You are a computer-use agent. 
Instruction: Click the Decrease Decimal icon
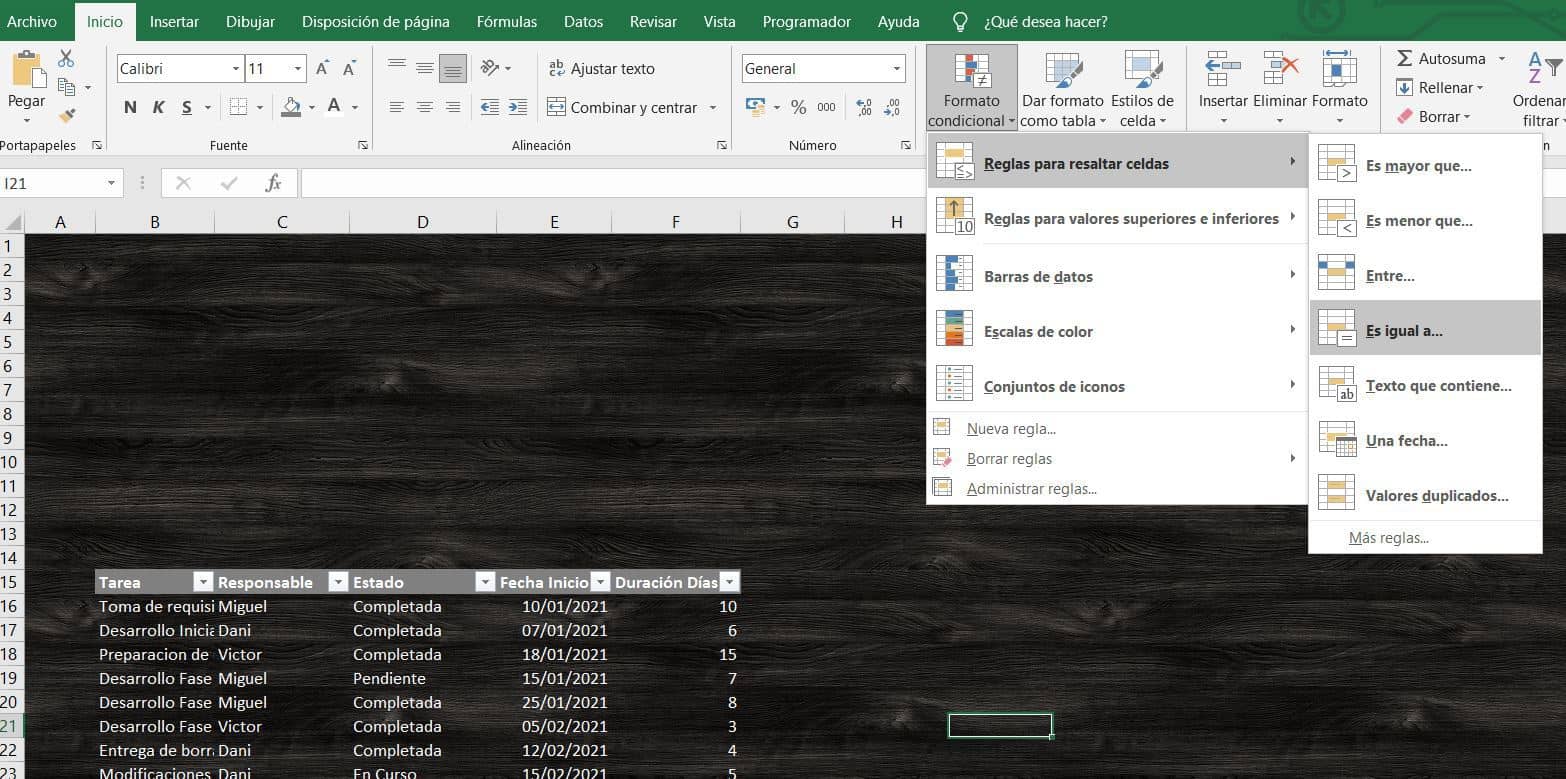[892, 107]
